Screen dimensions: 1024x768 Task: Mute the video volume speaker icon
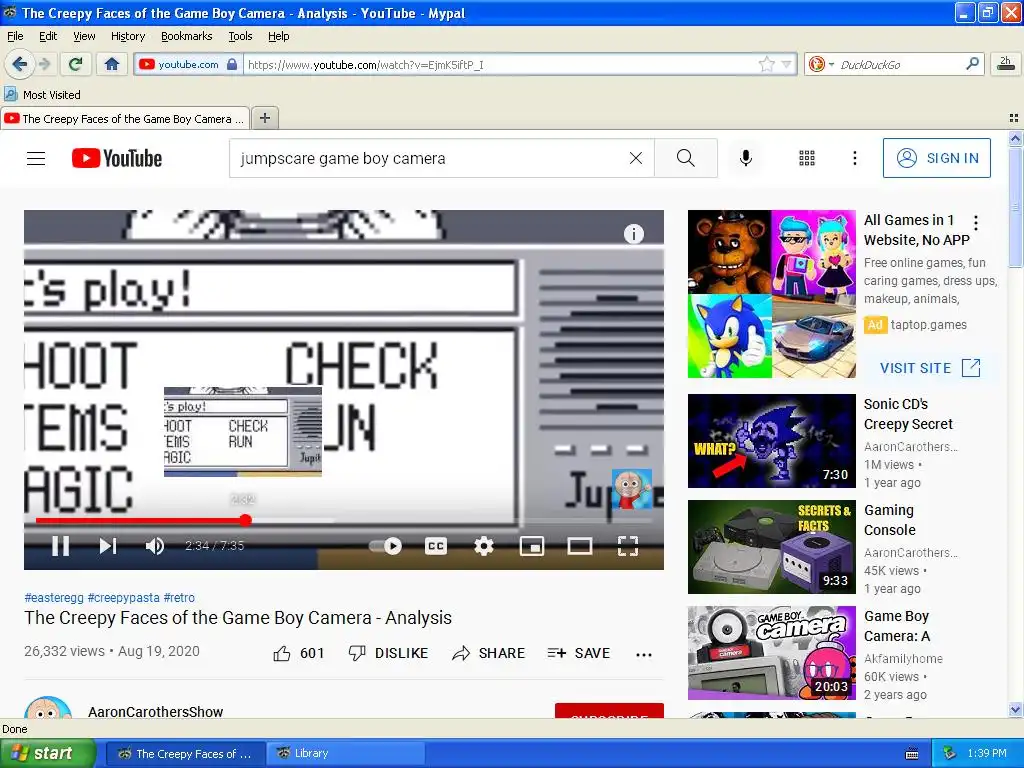[x=155, y=545]
